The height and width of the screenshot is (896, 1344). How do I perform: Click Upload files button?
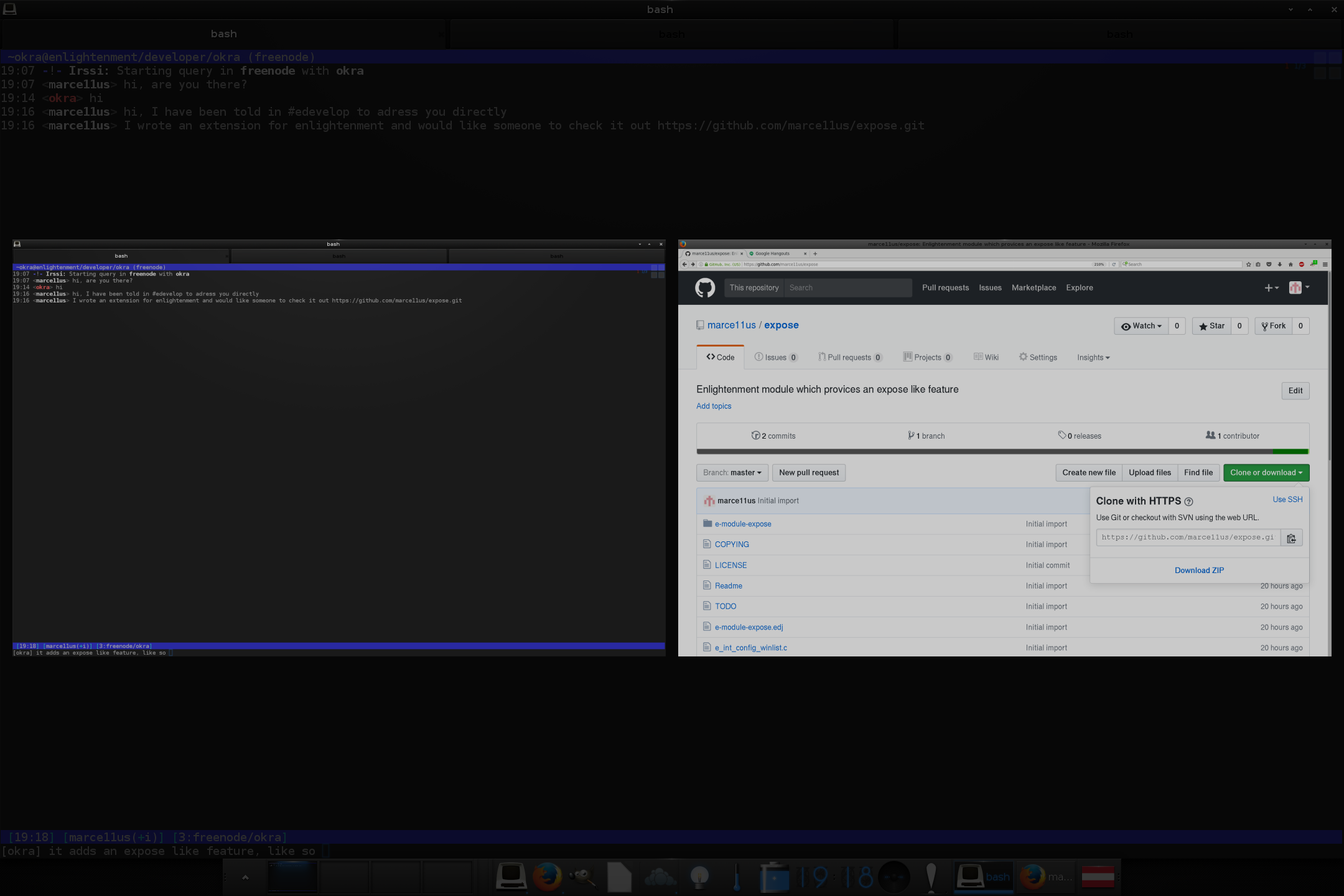tap(1150, 473)
